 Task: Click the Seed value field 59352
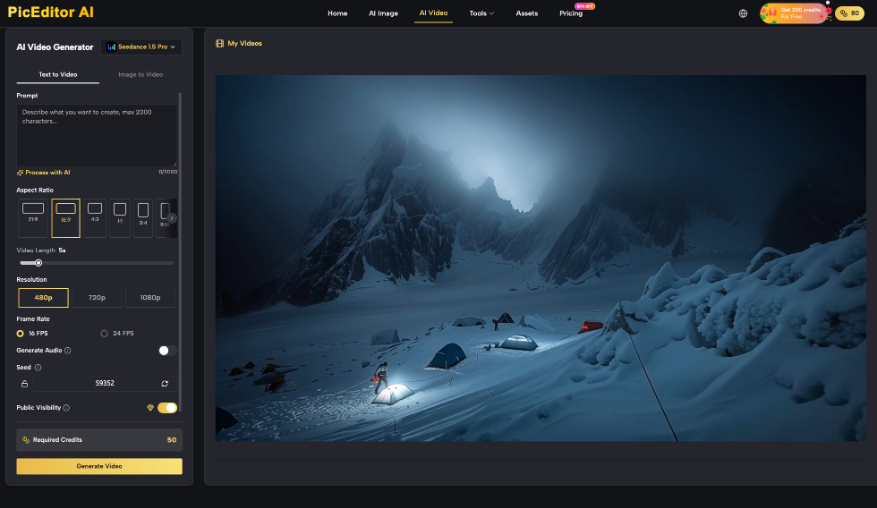(105, 383)
